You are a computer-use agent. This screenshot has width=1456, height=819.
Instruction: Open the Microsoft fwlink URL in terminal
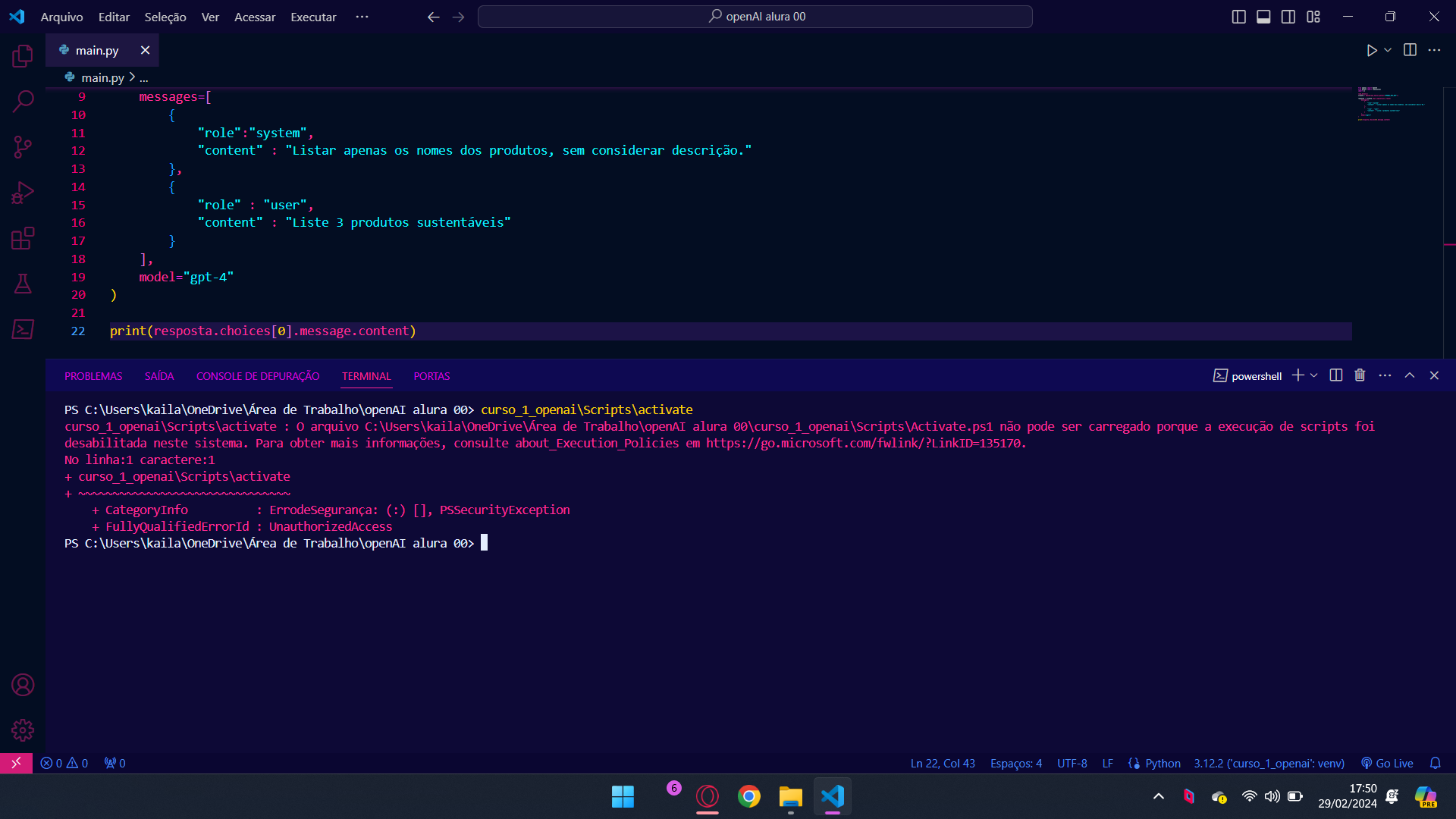(864, 443)
